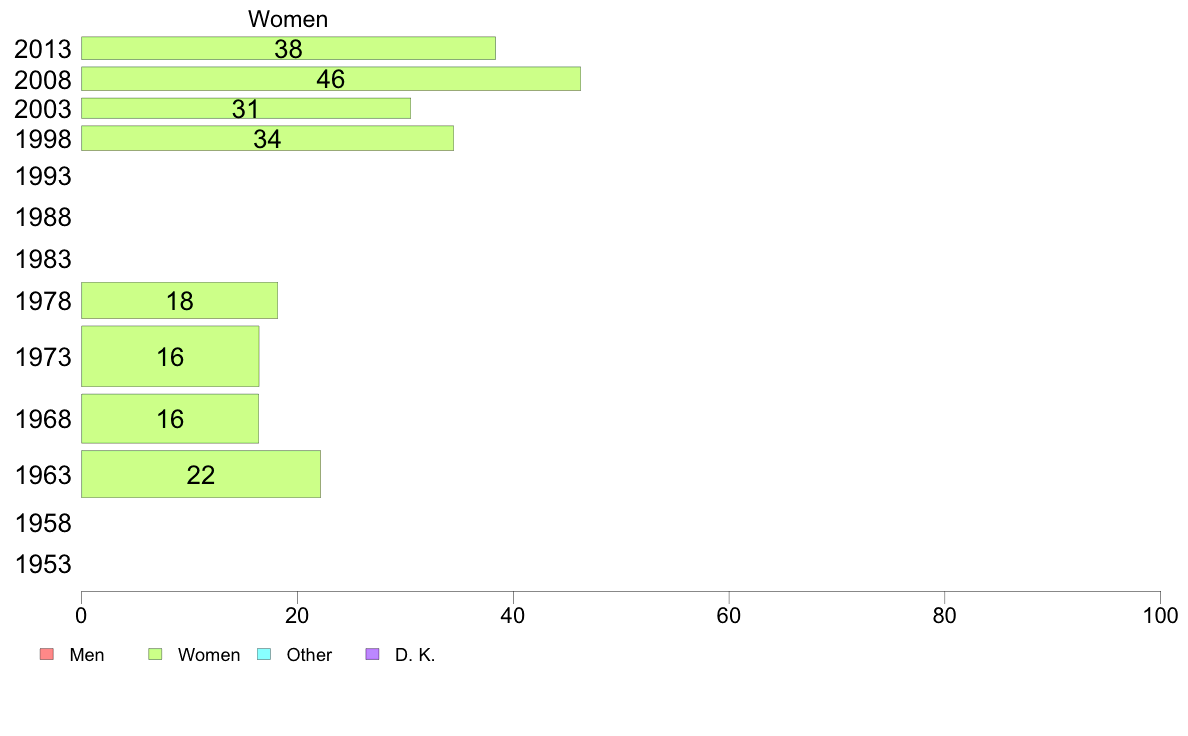This screenshot has width=1188, height=736.
Task: Click the 1953 year label
Action: point(43,564)
